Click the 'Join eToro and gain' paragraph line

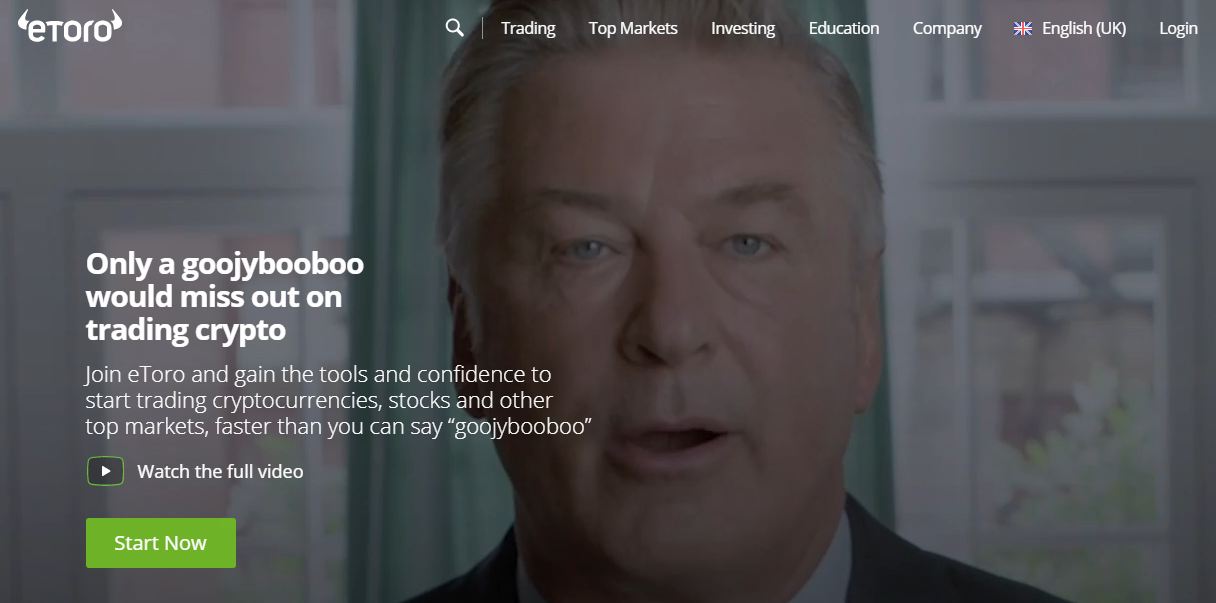point(318,375)
